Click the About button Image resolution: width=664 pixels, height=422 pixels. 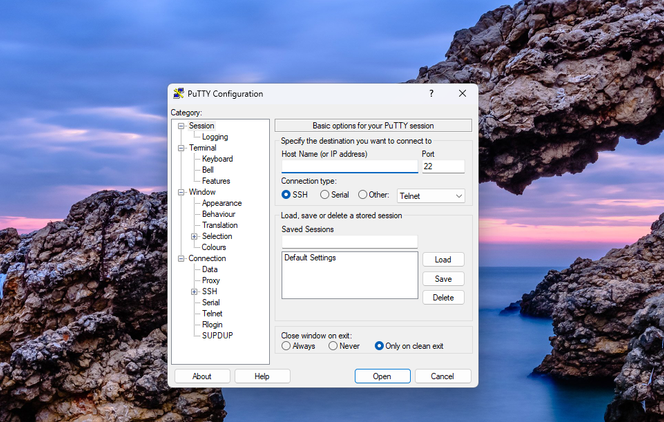click(202, 376)
